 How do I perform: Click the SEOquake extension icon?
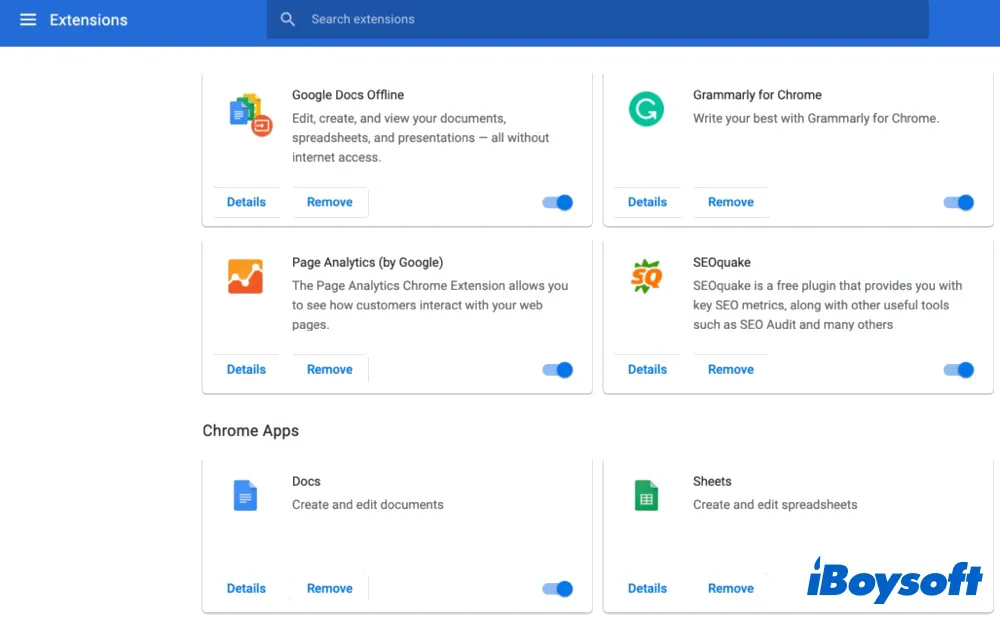click(646, 276)
